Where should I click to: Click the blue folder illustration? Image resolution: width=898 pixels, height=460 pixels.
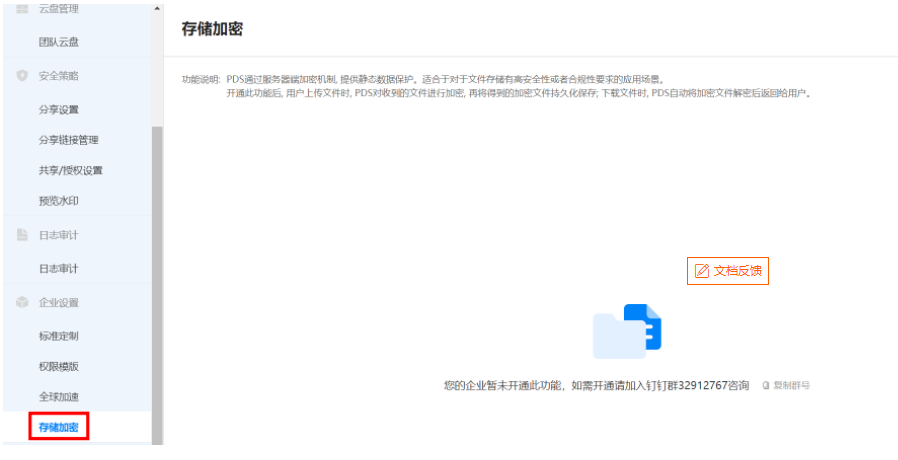(627, 331)
